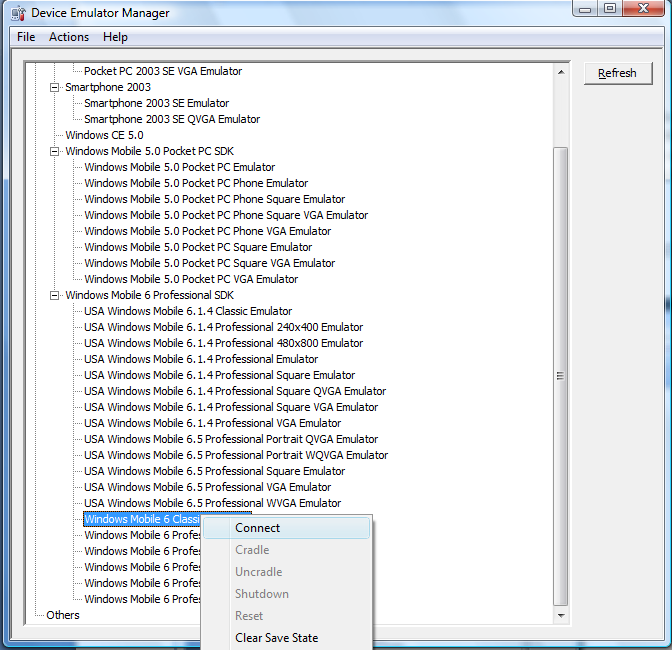Click the vertical scrollbar thumb
The width and height of the screenshot is (672, 650).
(560, 376)
